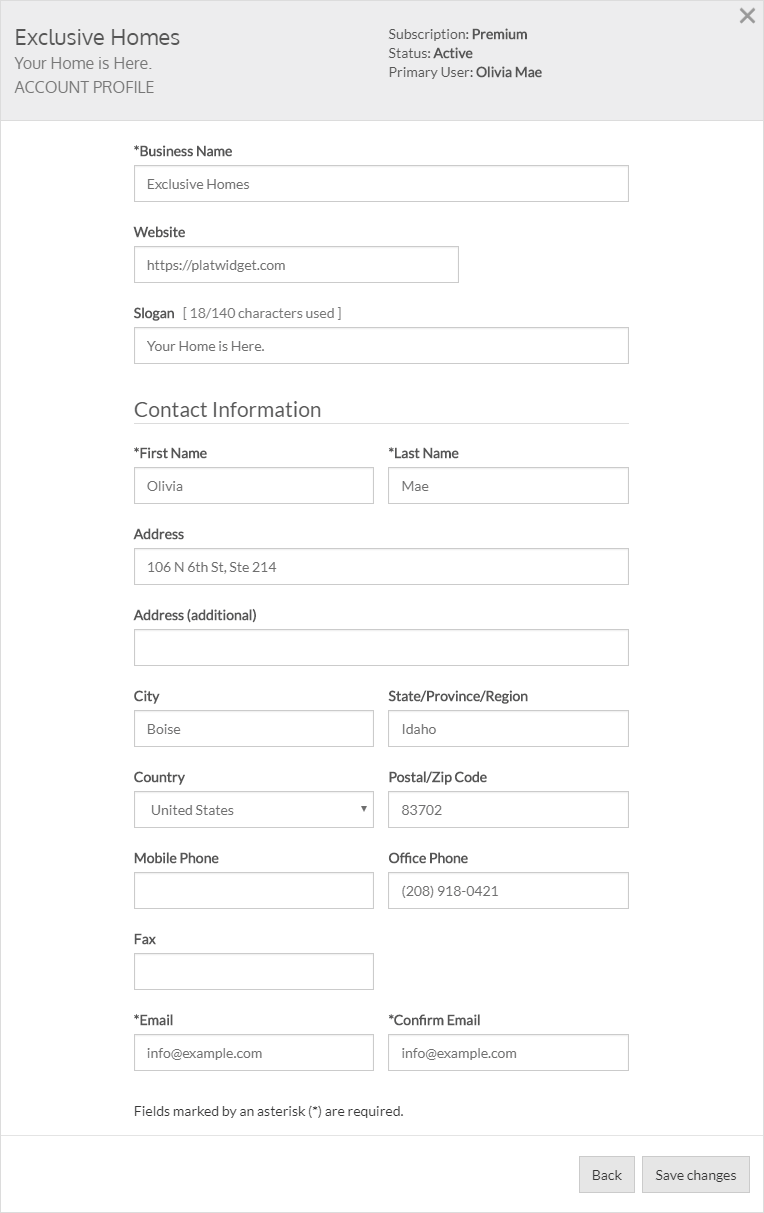Edit the Postal/Zip Code field
This screenshot has height=1213, width=764.
tap(508, 810)
